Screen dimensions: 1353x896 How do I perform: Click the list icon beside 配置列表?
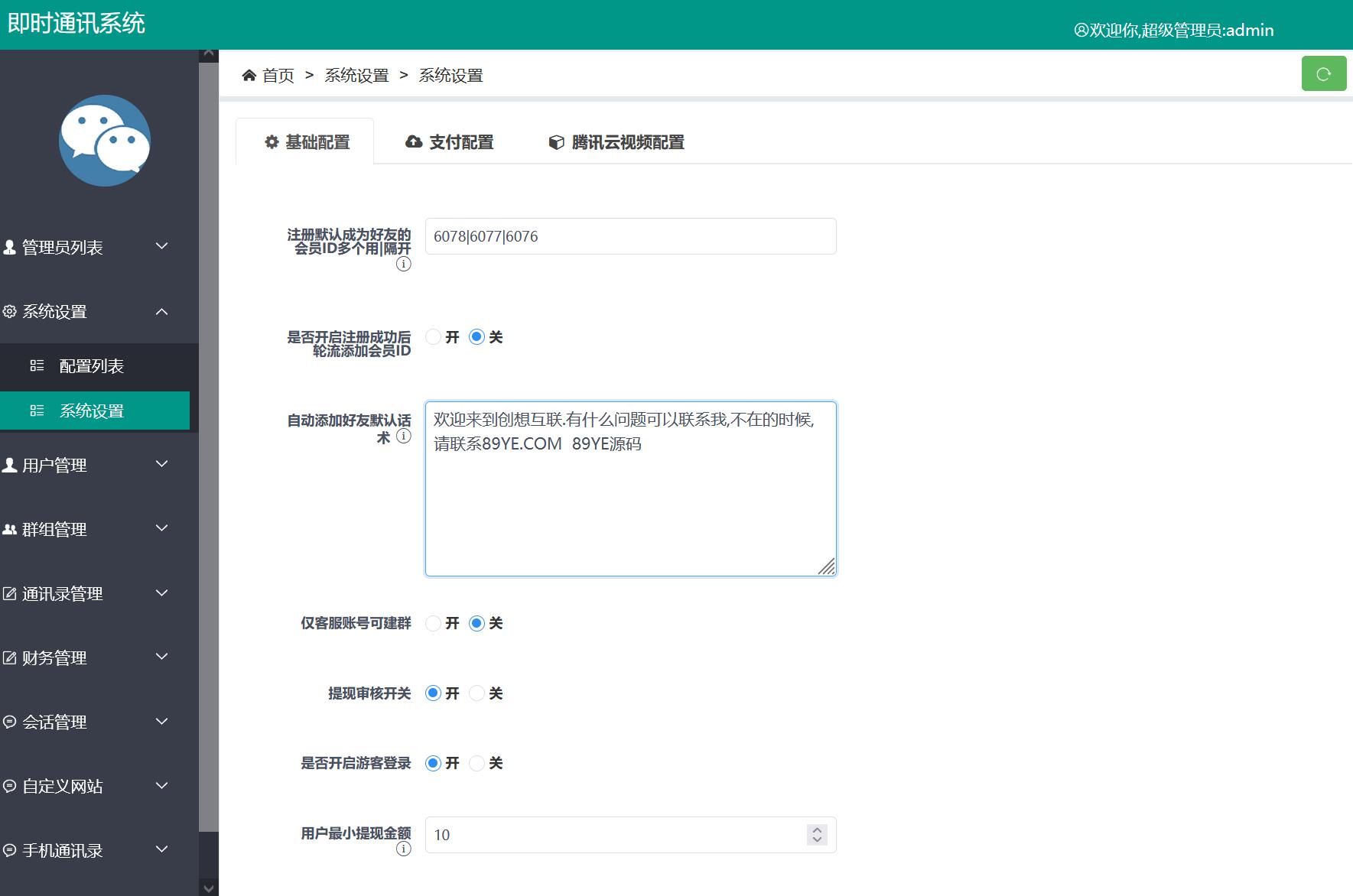point(37,365)
